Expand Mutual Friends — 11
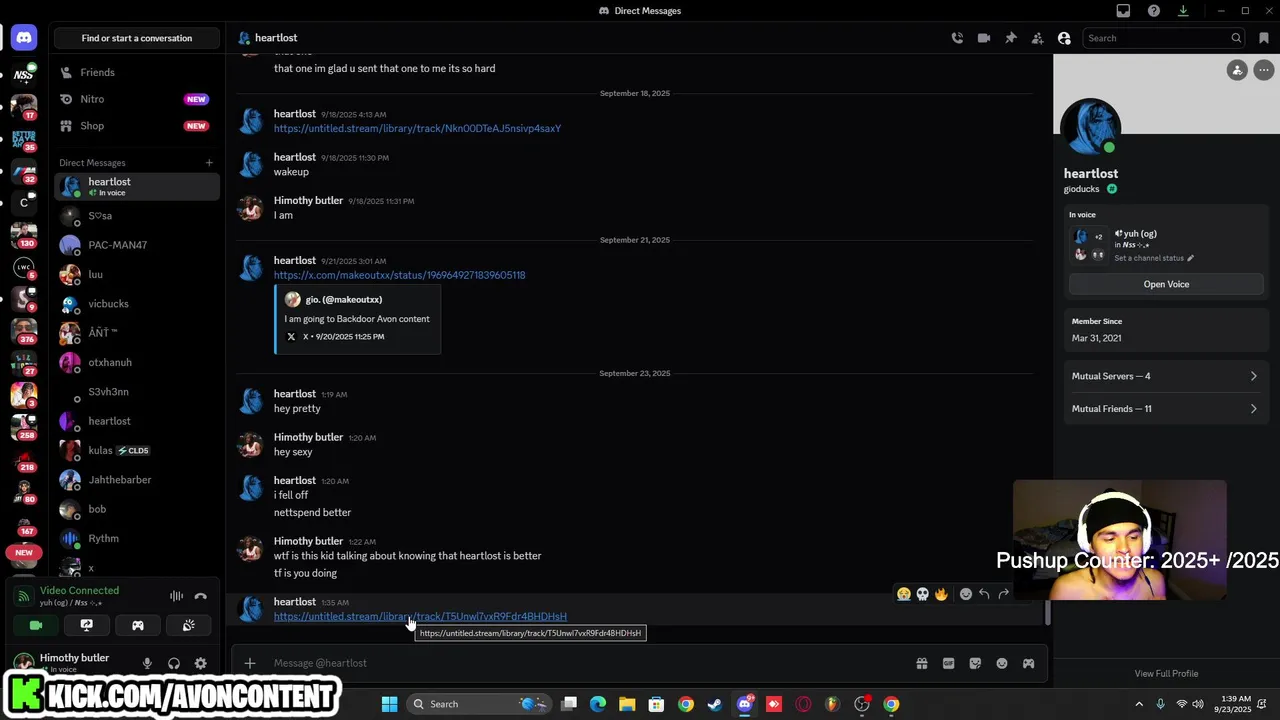This screenshot has height=720, width=1280. [1166, 408]
